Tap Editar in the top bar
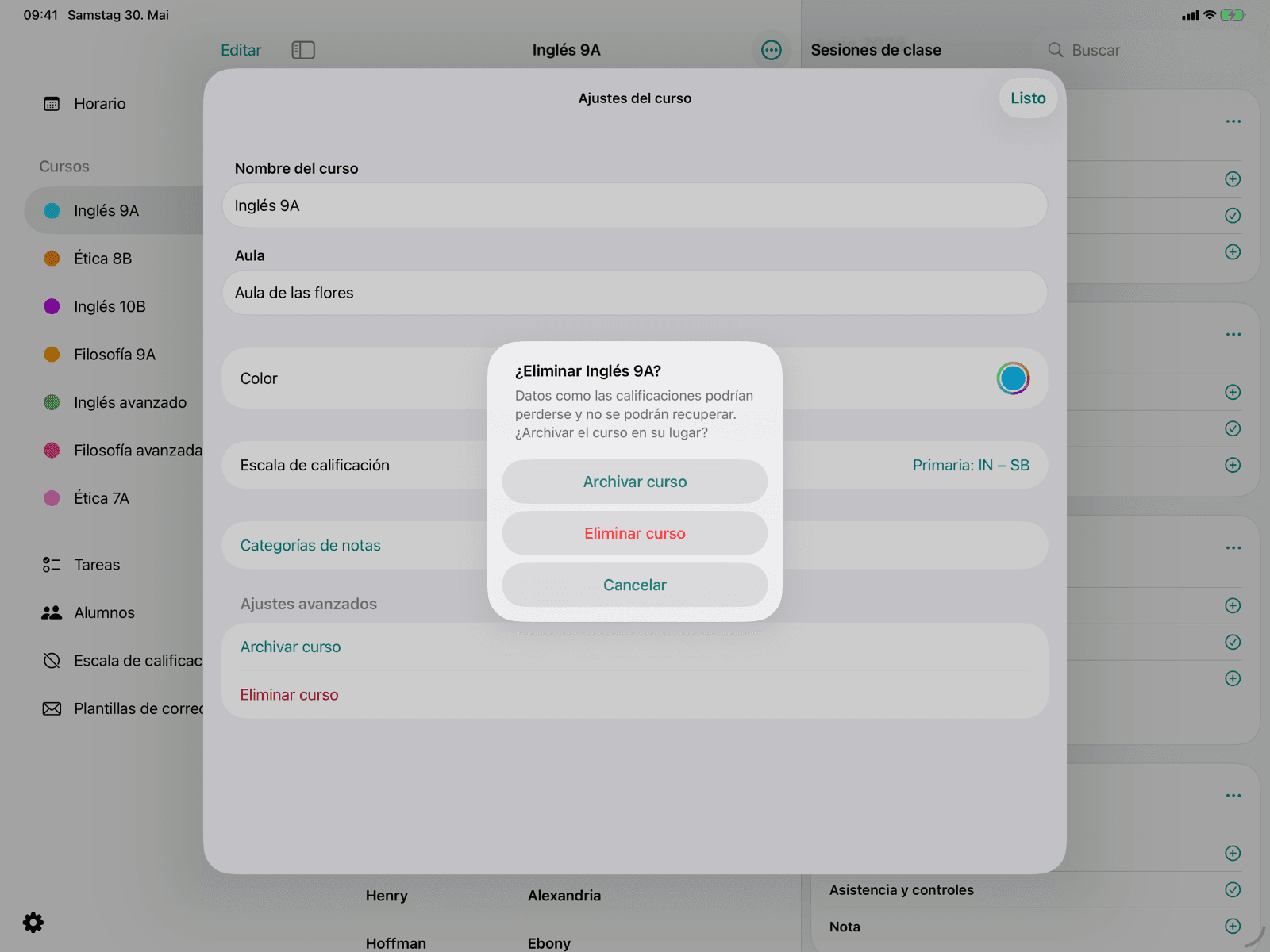Viewport: 1270px width, 952px height. (241, 50)
